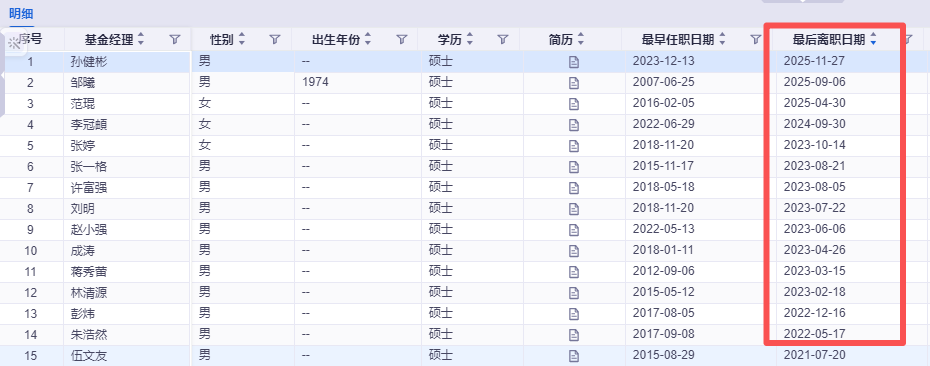Click birth year cell 1974
Screen dimensions: 930x366
pos(315,82)
